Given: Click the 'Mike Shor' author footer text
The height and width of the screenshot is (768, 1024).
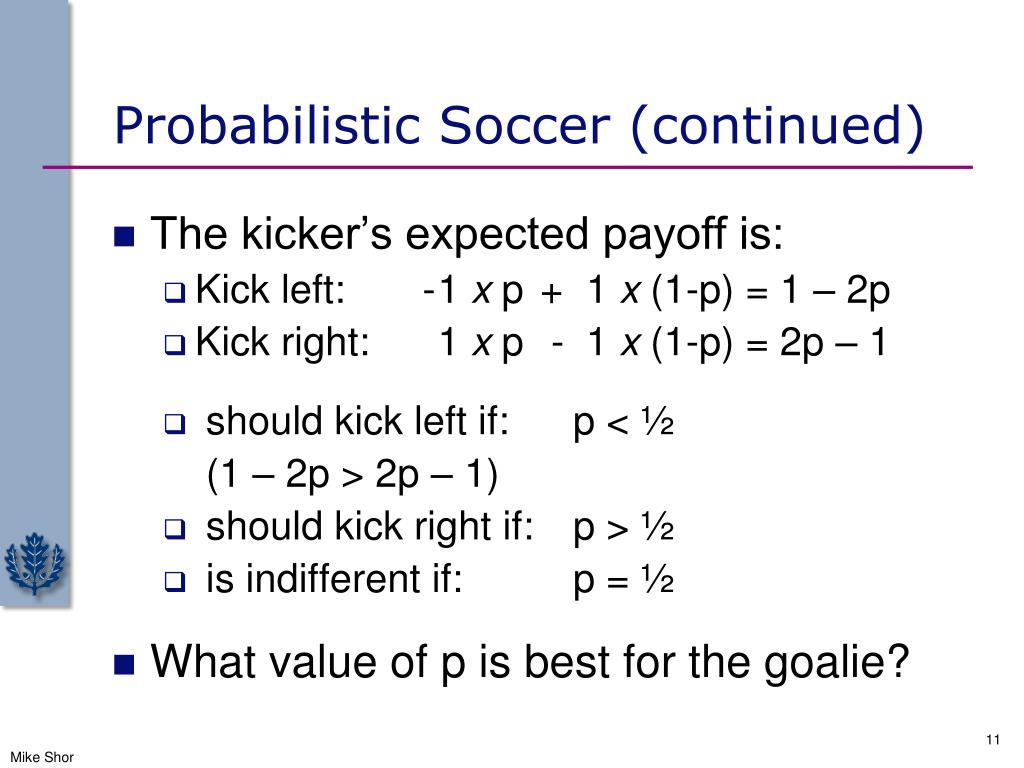Looking at the screenshot, I should click(x=42, y=757).
